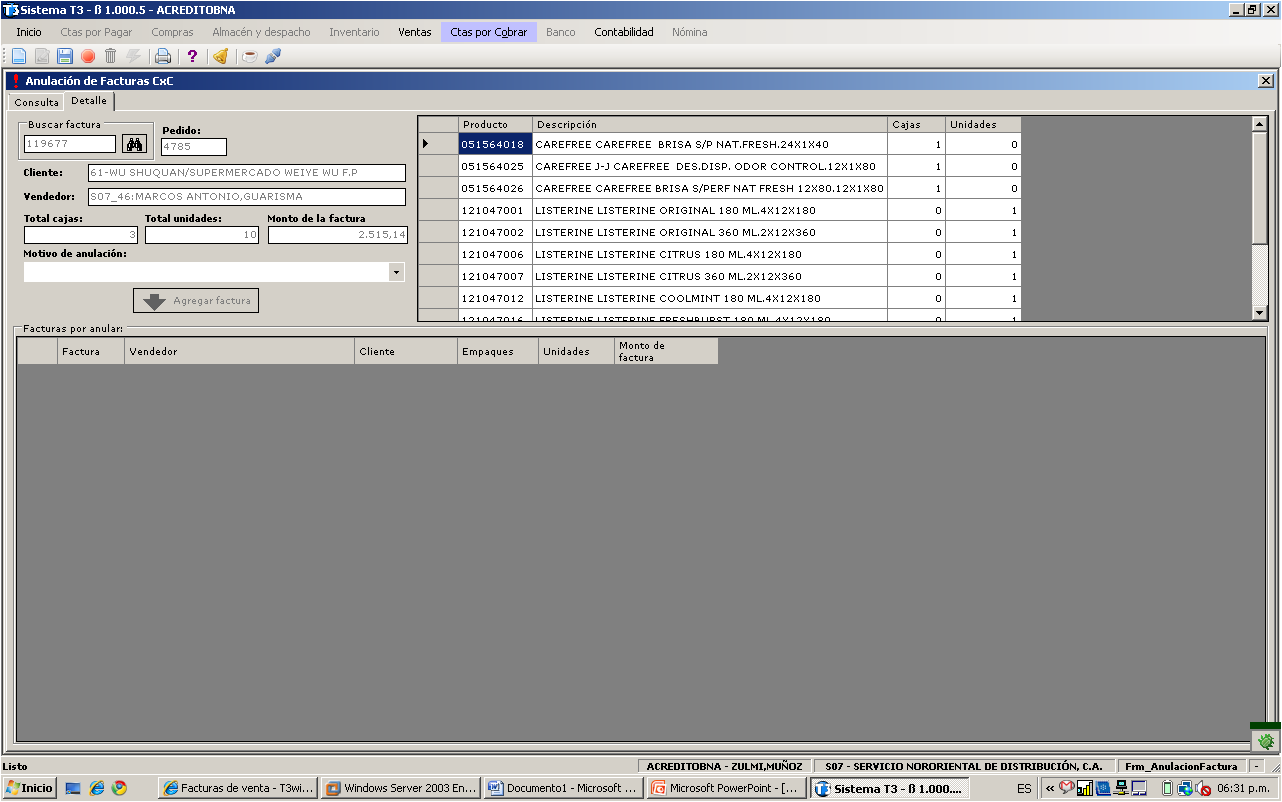The image size is (1282, 802).
Task: Open help with the purple question mark
Action: click(x=192, y=56)
